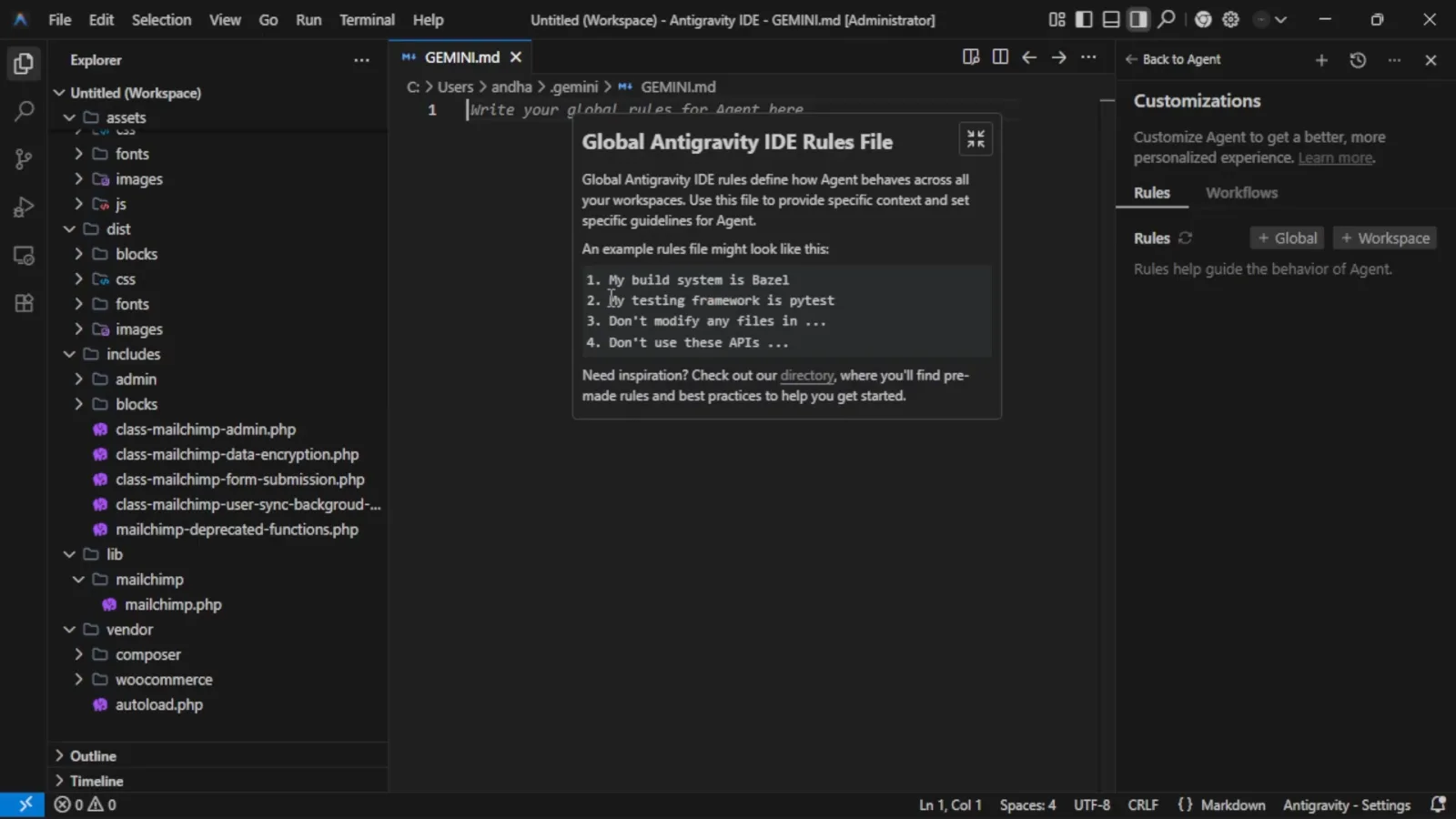The width and height of the screenshot is (1456, 819).
Task: Open the browser icon in title bar
Action: pos(1203,19)
